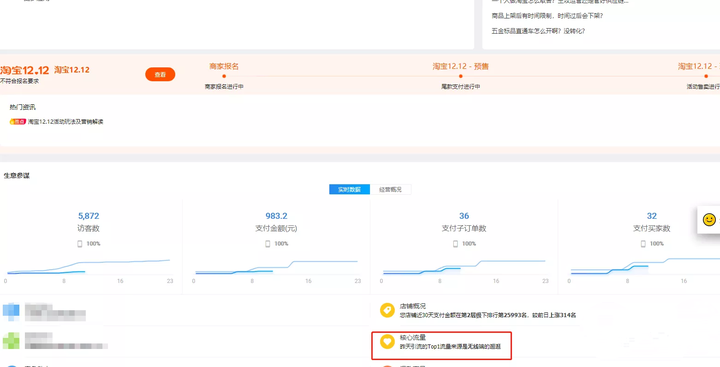Viewport: 720px width, 367px height.
Task: Click the paying buyers count 32
Action: tap(652, 216)
